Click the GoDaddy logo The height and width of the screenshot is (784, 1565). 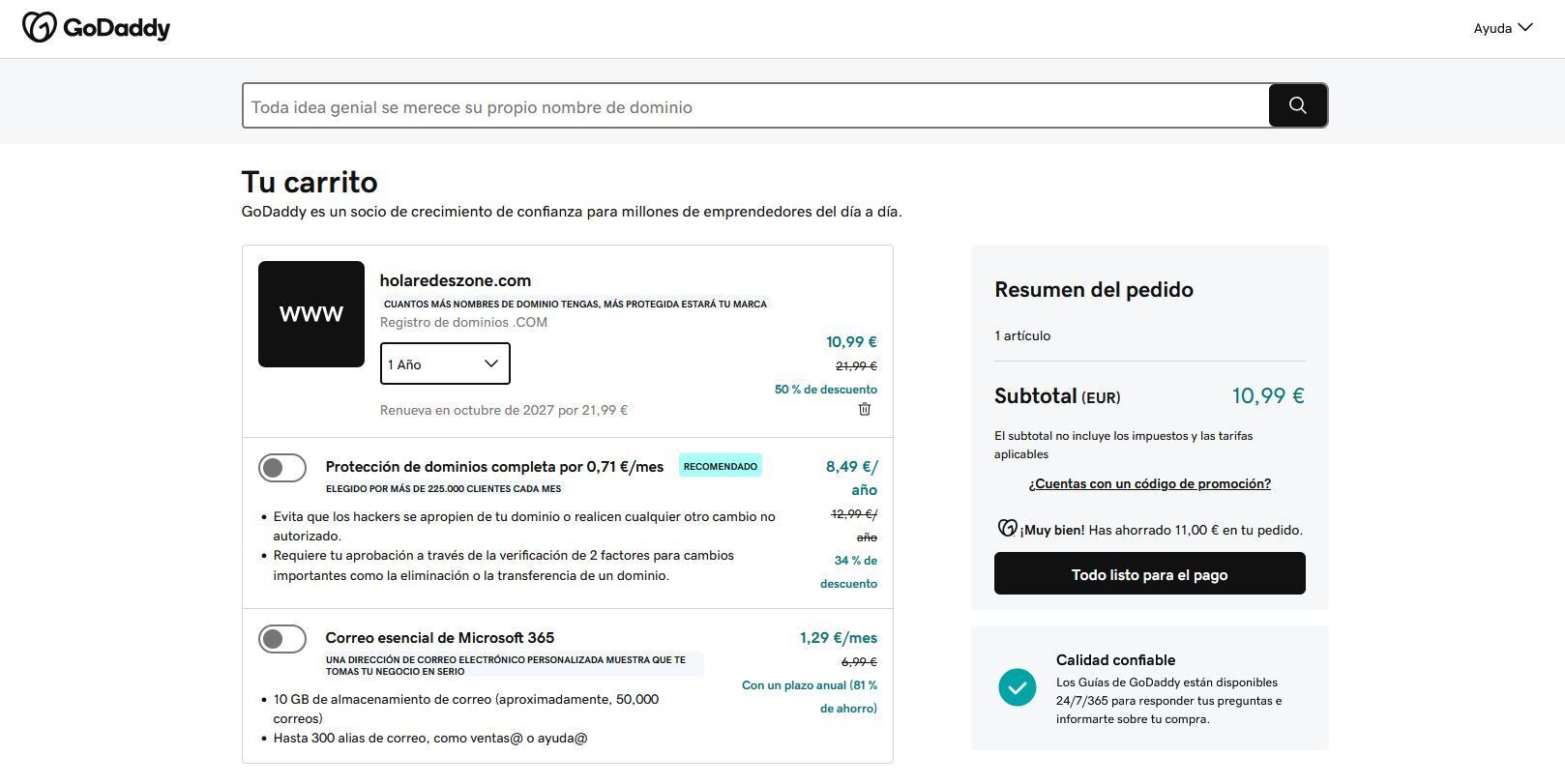point(96,27)
